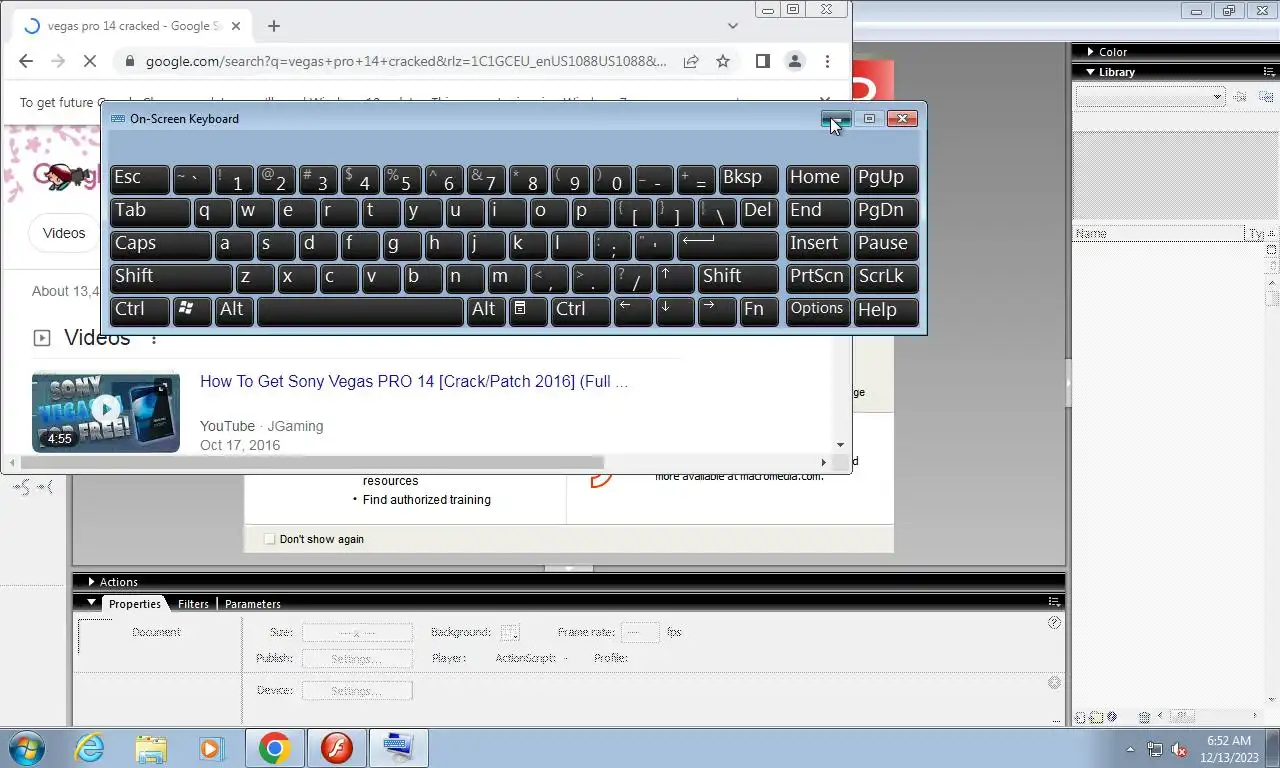Click Properties icon in Flash Library panel

(x=1112, y=717)
